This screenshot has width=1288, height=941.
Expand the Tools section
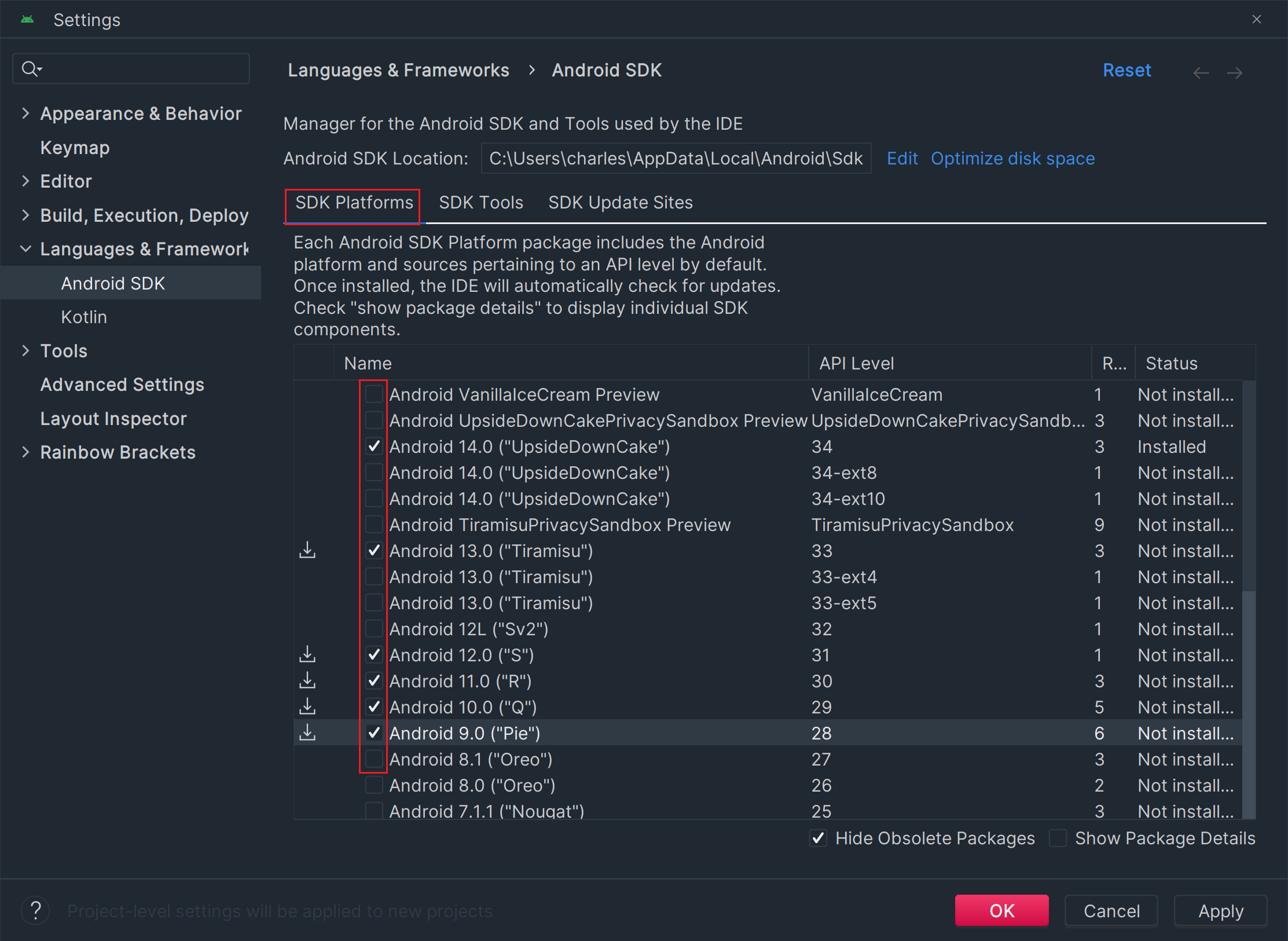(x=25, y=351)
